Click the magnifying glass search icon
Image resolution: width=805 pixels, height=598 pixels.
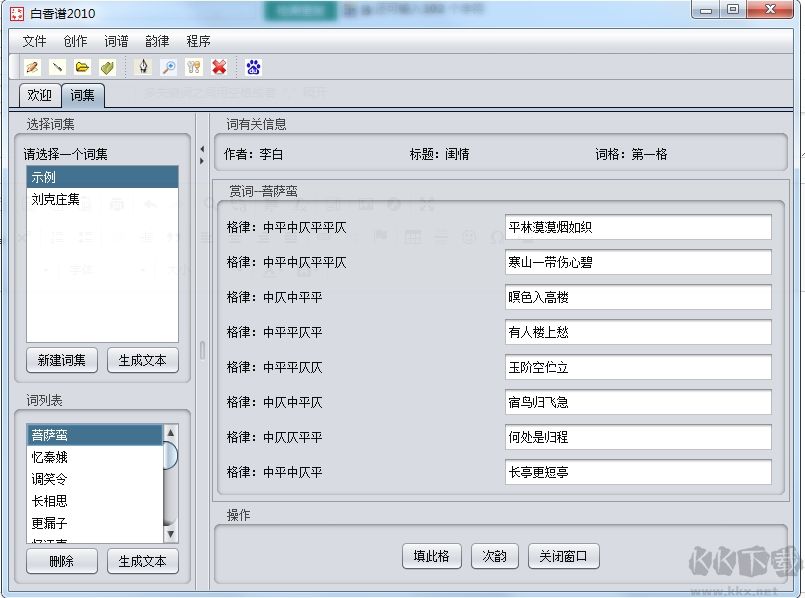pyautogui.click(x=168, y=67)
